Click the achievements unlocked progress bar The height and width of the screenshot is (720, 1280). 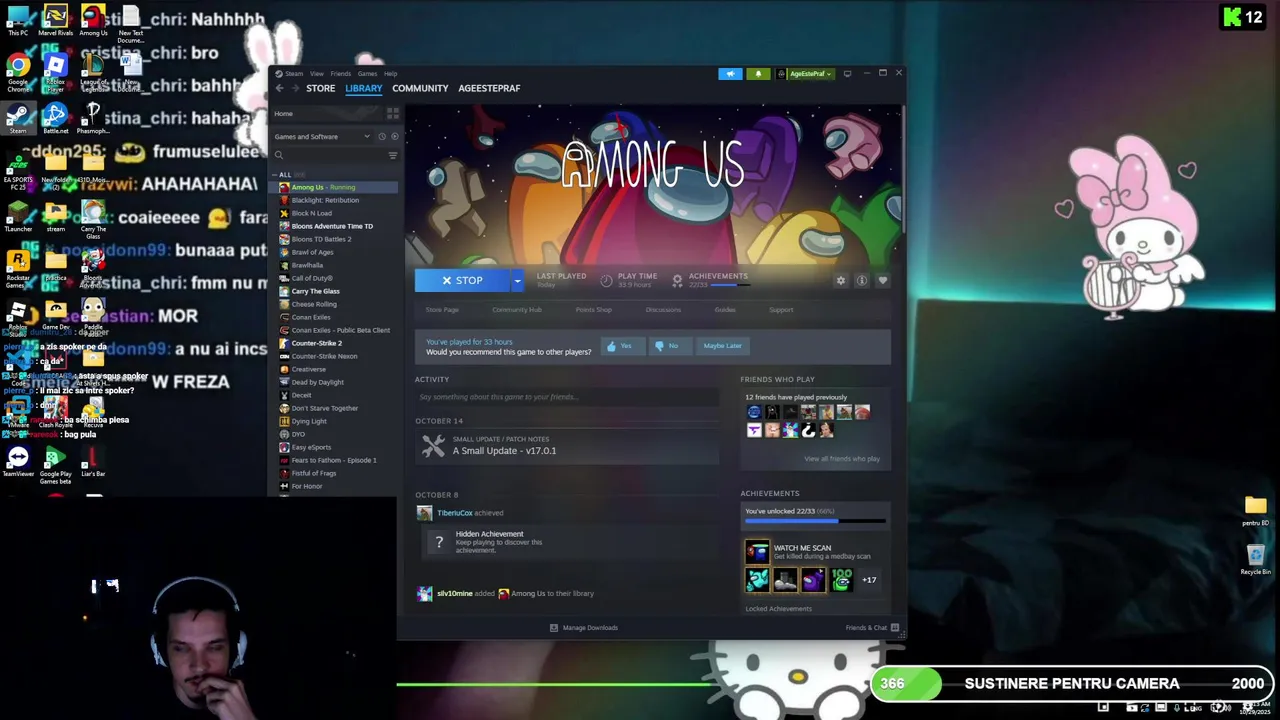[815, 521]
